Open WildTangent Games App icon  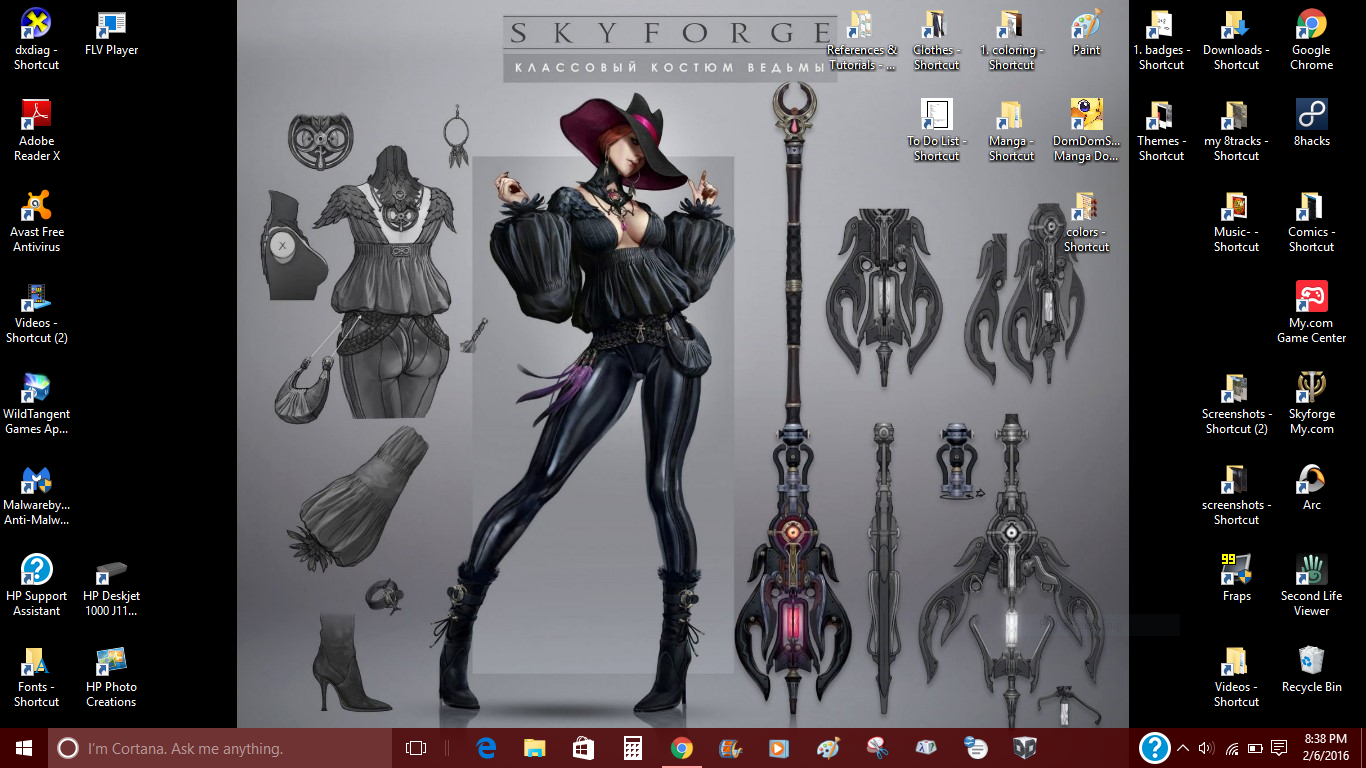[37, 404]
